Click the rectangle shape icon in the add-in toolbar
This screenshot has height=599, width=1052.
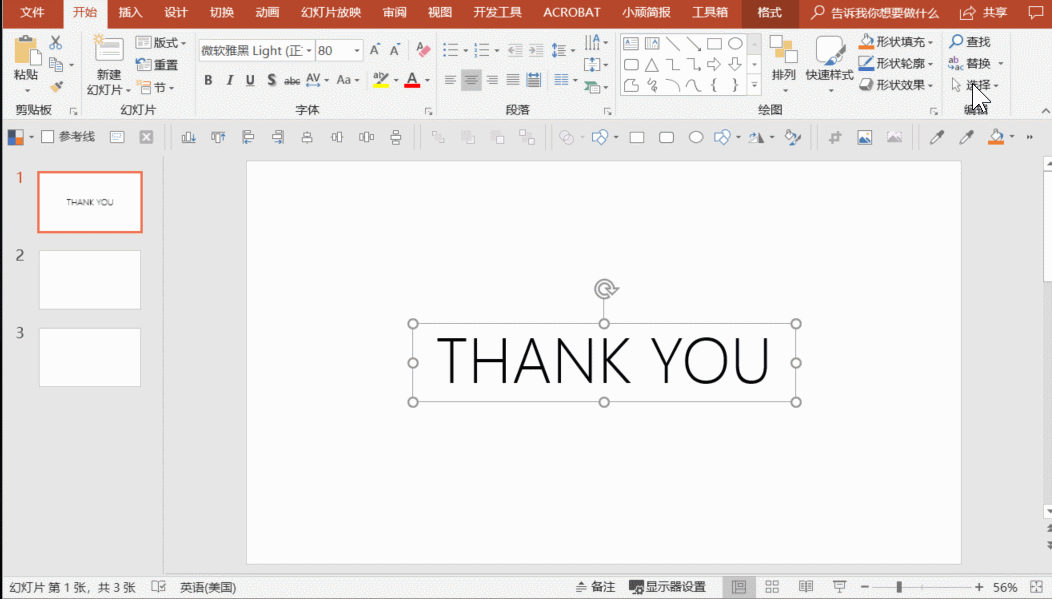click(x=637, y=138)
